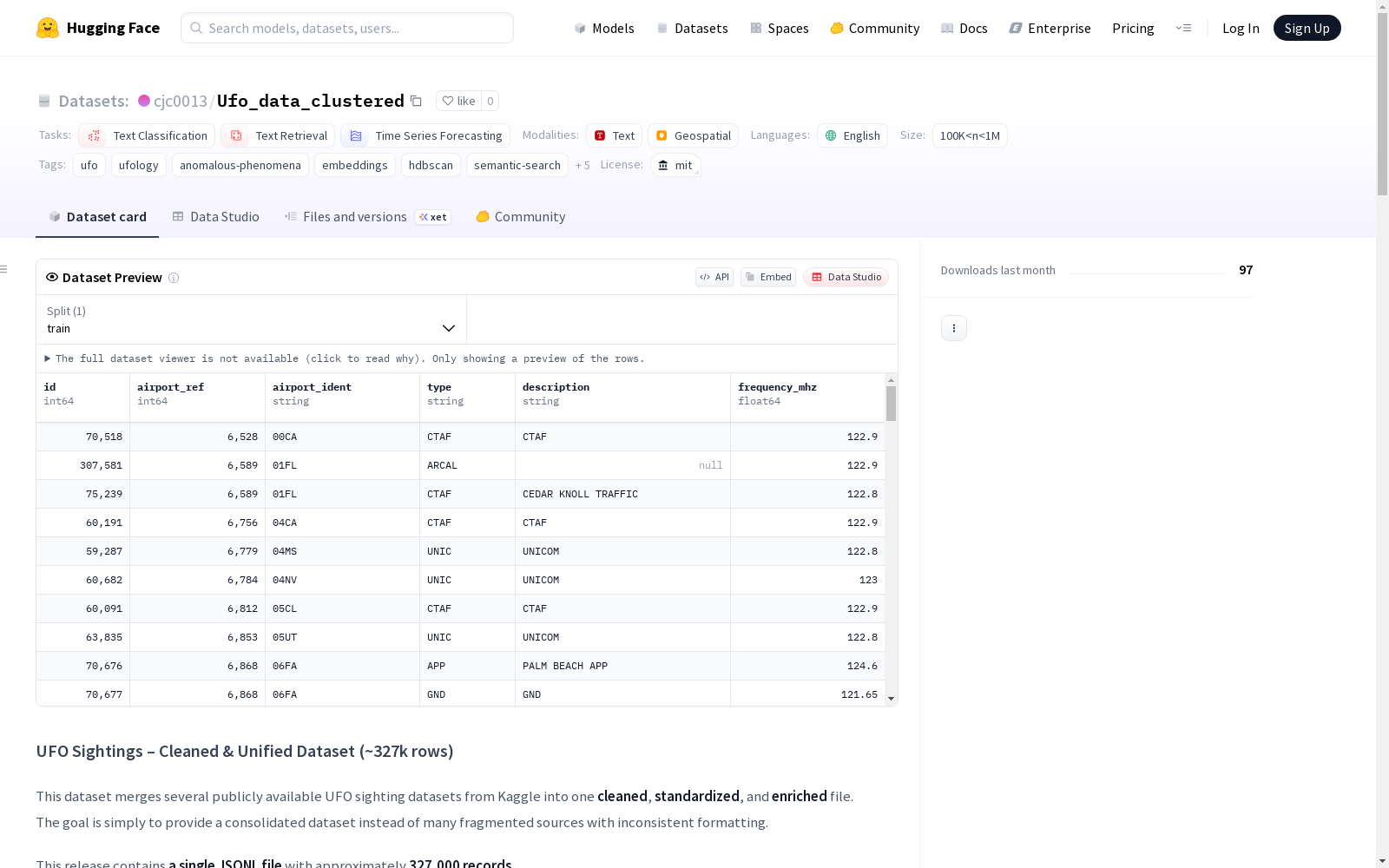
Task: Click the size 100K<n<1M tag
Action: click(970, 135)
